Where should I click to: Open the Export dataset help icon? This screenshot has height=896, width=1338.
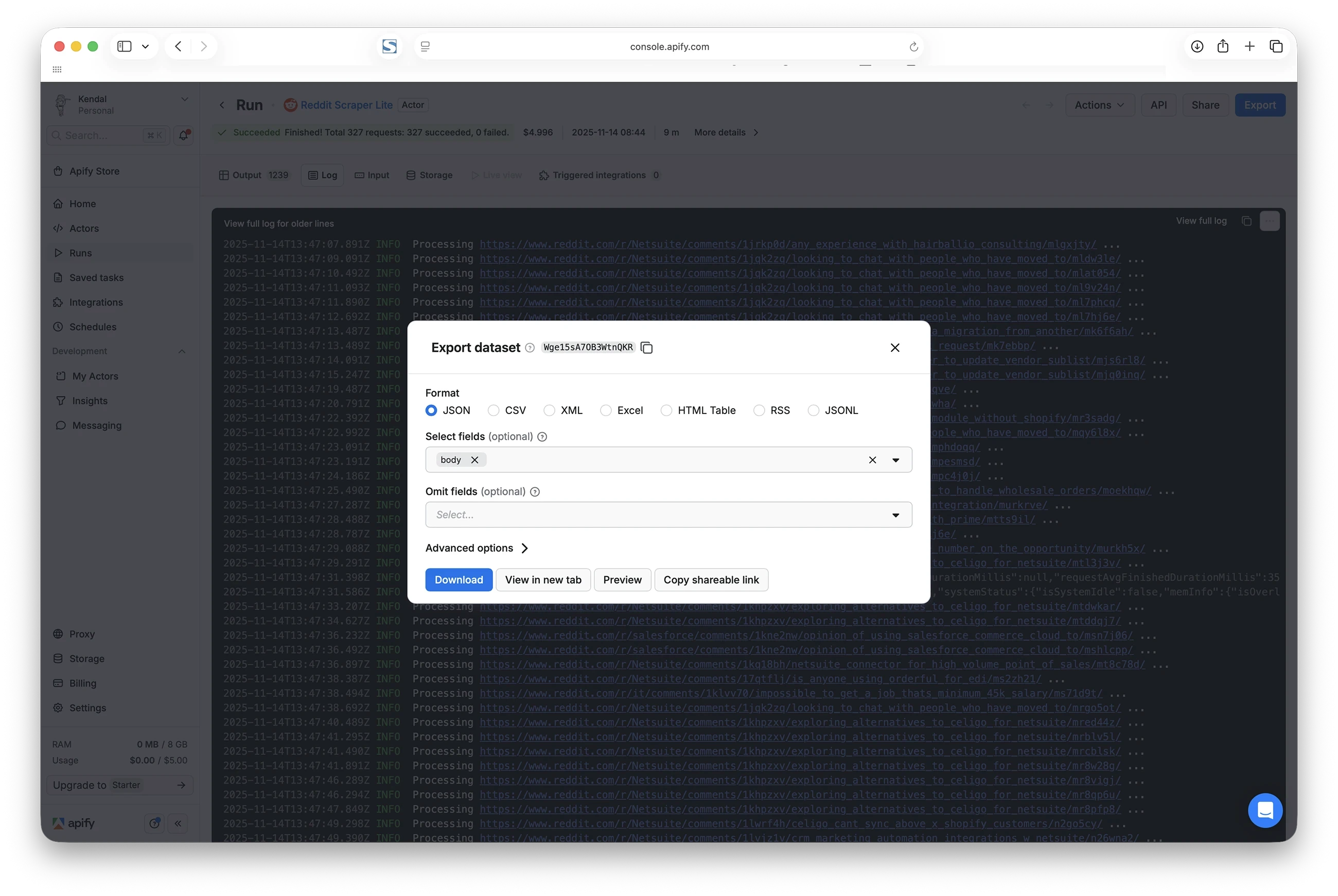(529, 348)
